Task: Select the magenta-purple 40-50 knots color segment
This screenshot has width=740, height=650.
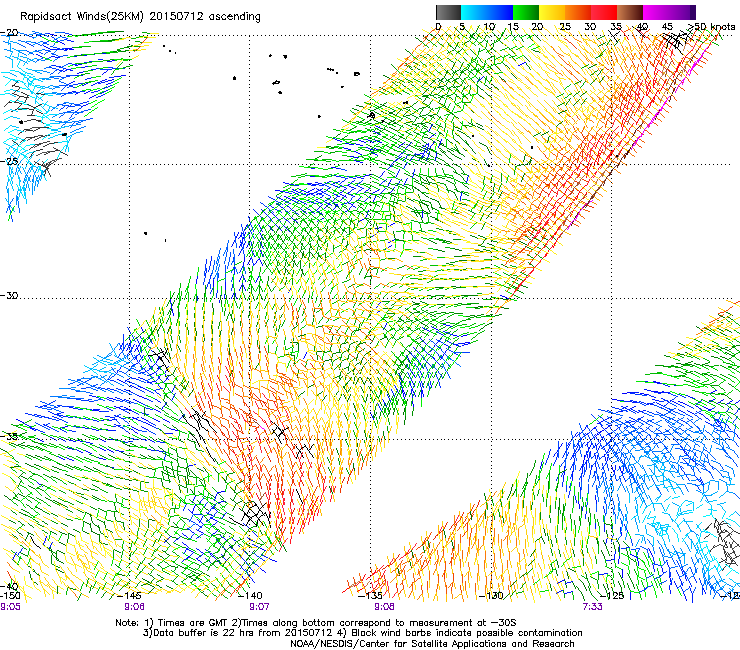Action: tap(669, 12)
